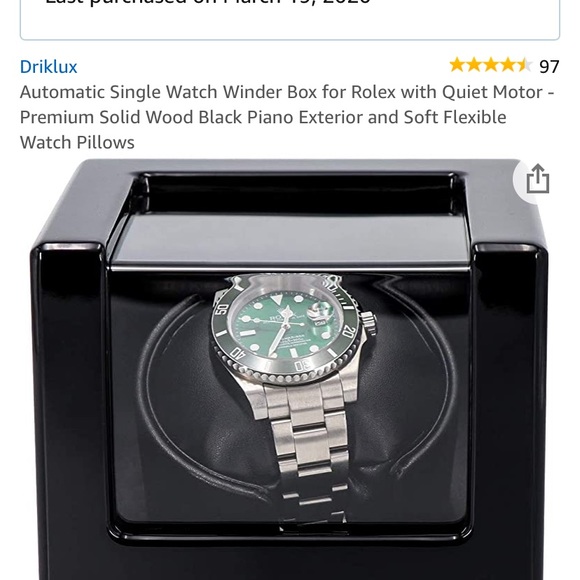Click the half-filled fifth rating star
The height and width of the screenshot is (580, 580).
(x=524, y=65)
